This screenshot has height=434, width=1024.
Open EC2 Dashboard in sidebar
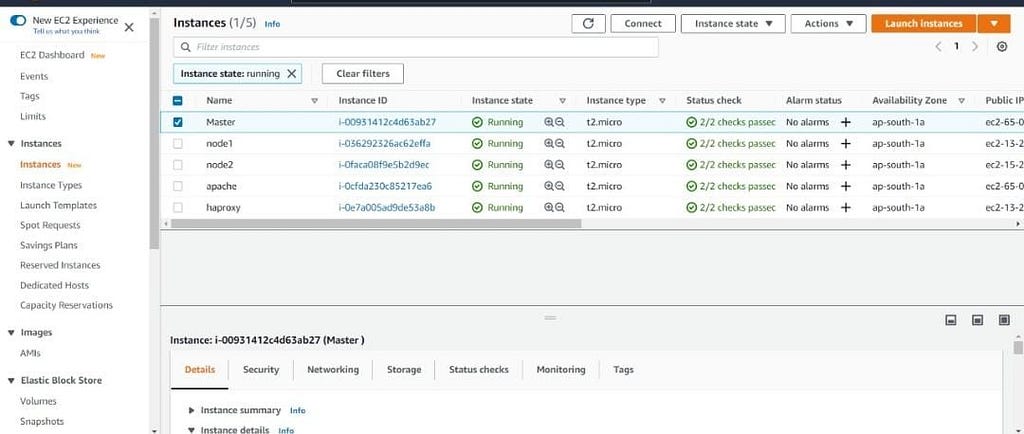tap(52, 55)
